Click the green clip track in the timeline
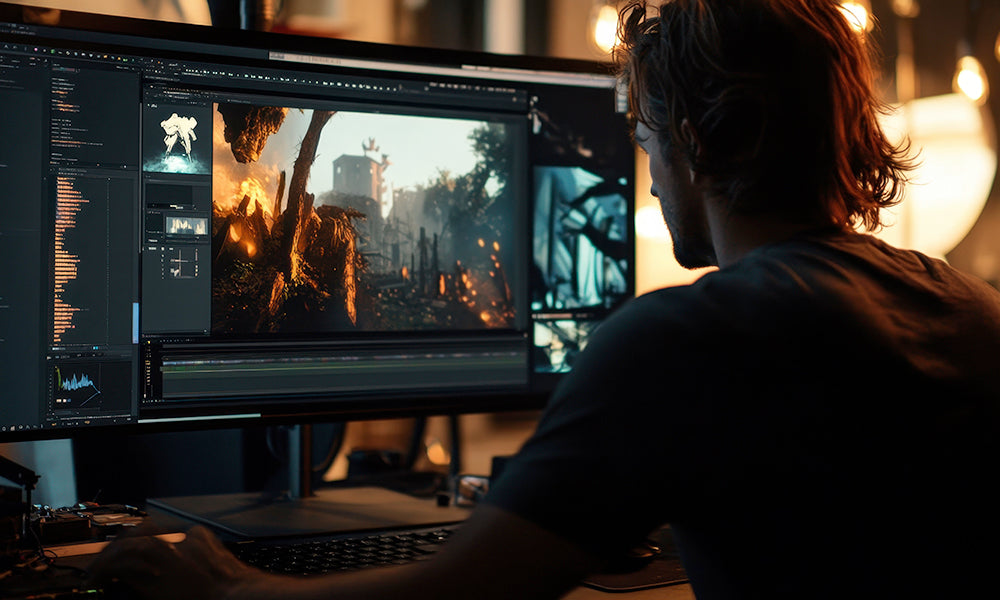Viewport: 1000px width, 600px height. pyautogui.click(x=342, y=368)
